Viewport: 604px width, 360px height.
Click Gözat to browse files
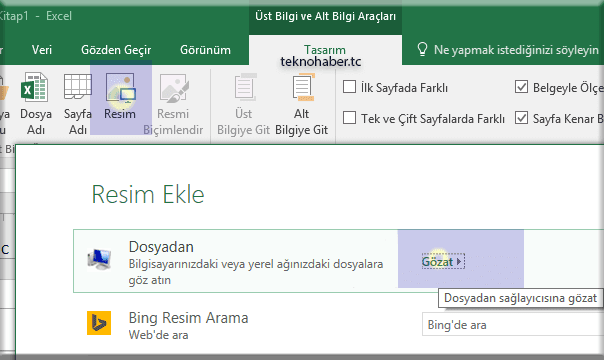pyautogui.click(x=443, y=261)
